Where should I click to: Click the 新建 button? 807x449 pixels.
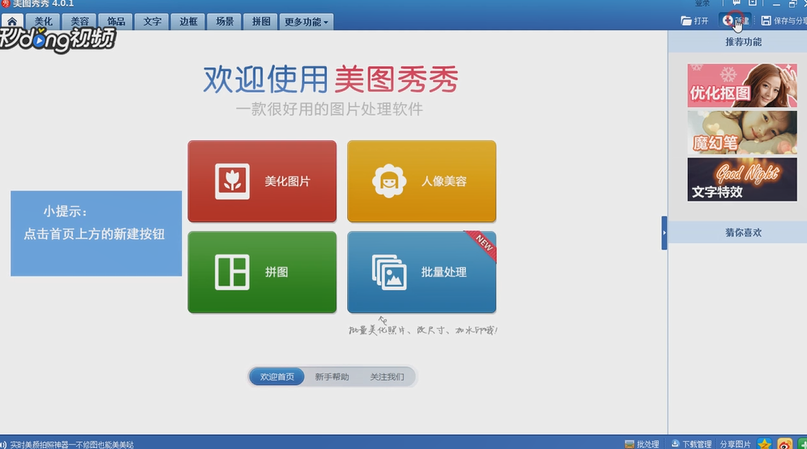click(735, 21)
